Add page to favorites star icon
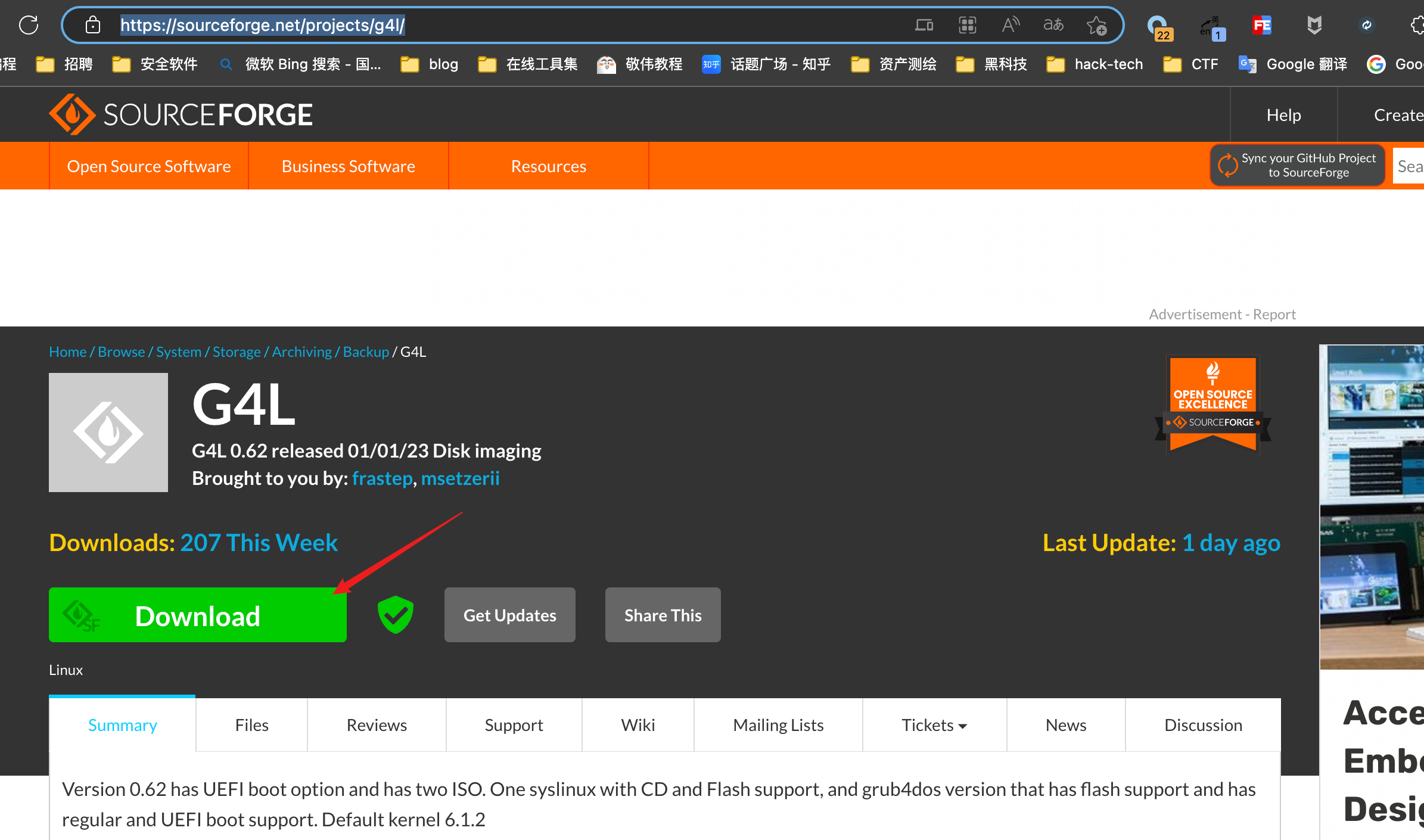This screenshot has width=1424, height=840. tap(1096, 26)
